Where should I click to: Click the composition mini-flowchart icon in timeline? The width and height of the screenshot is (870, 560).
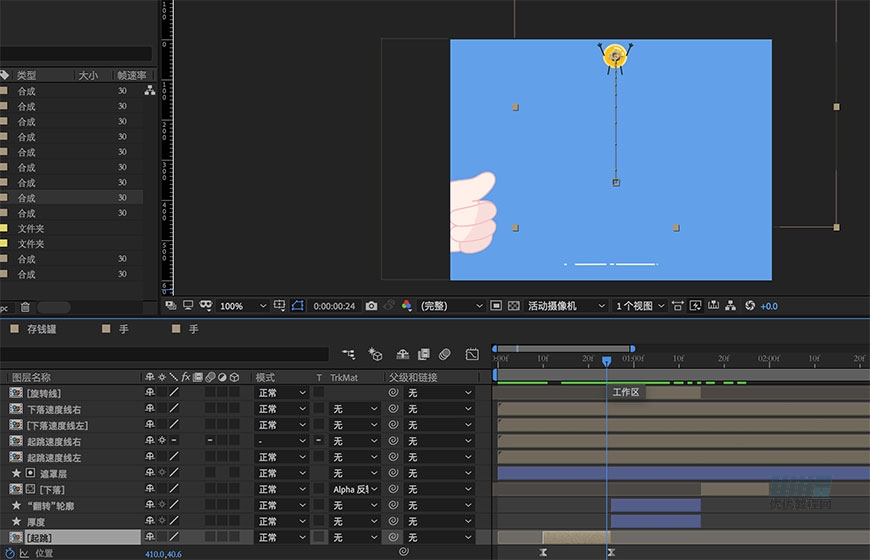(348, 354)
